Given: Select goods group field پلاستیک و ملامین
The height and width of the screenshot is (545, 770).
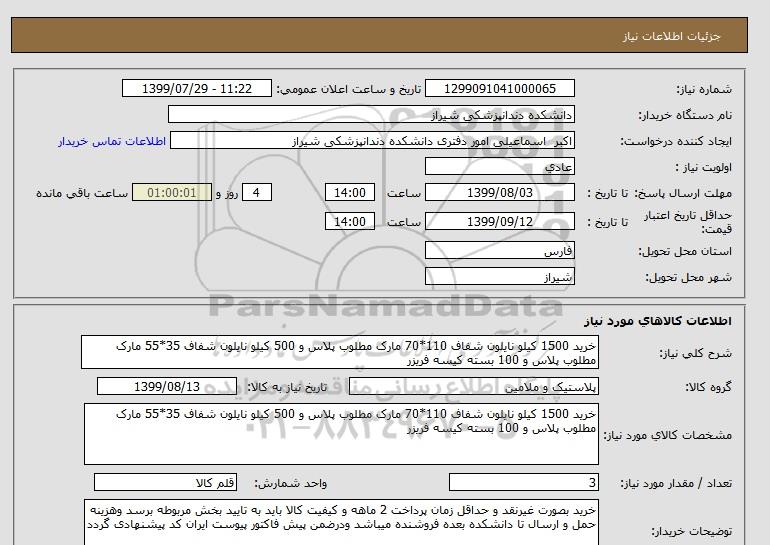Looking at the screenshot, I should 473,386.
